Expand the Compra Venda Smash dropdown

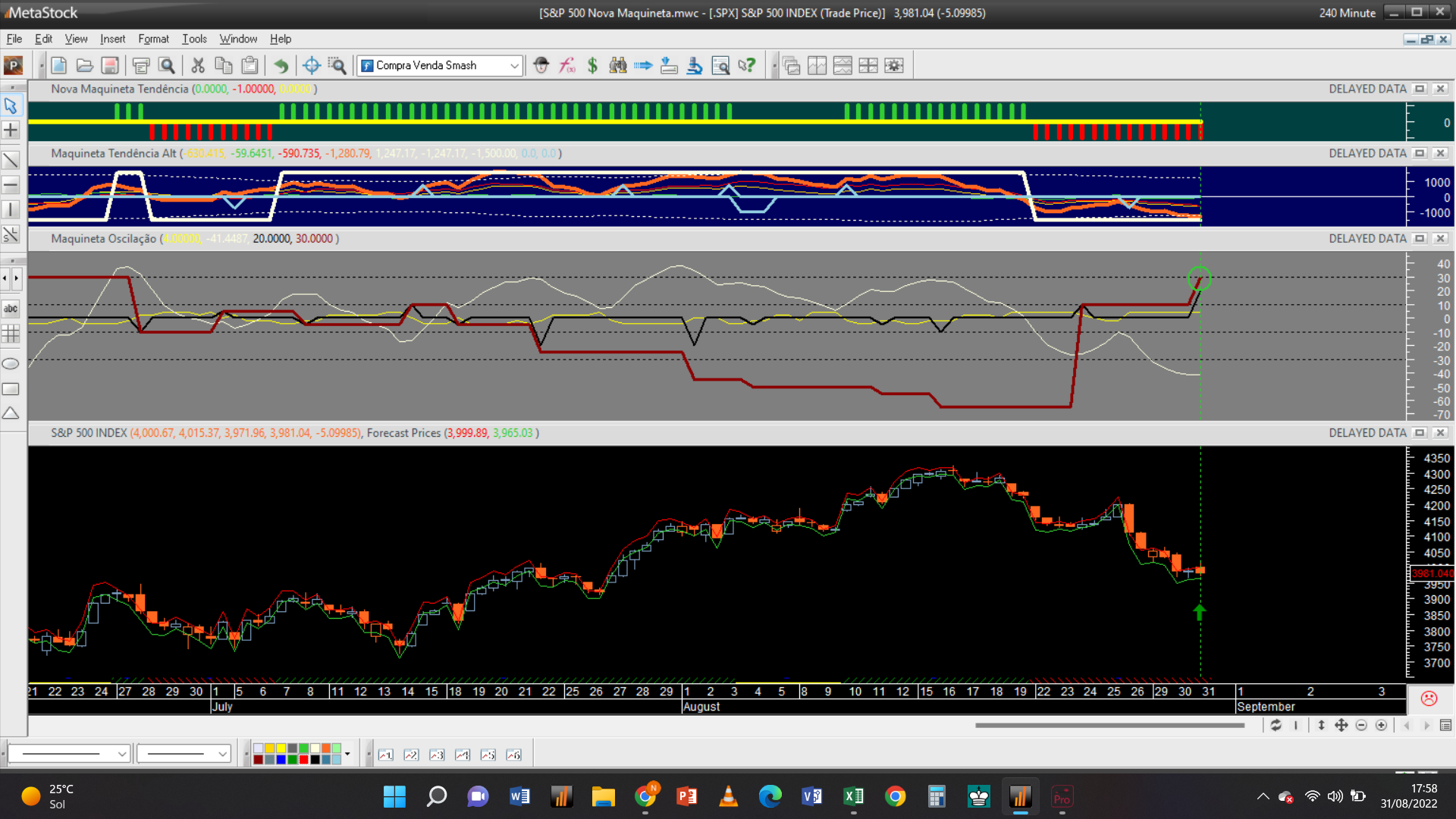514,66
